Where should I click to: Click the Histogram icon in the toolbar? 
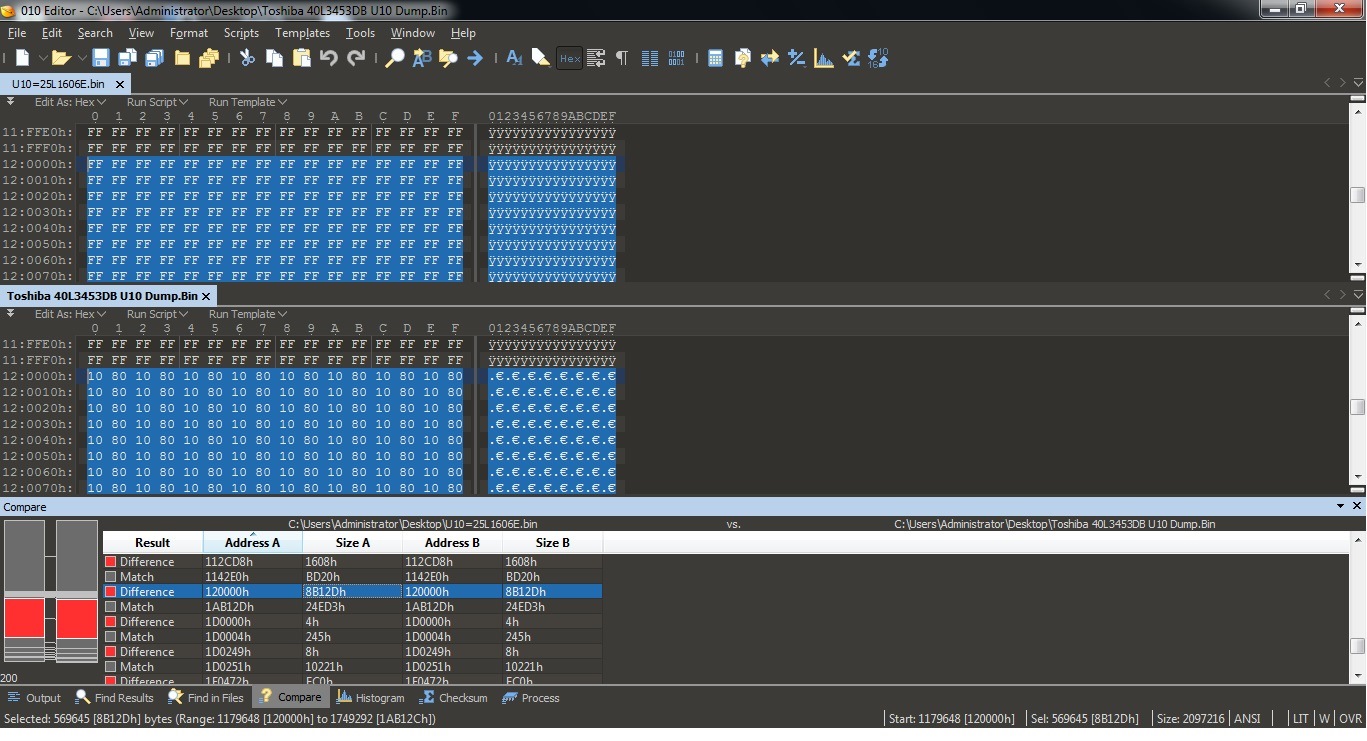pos(824,58)
